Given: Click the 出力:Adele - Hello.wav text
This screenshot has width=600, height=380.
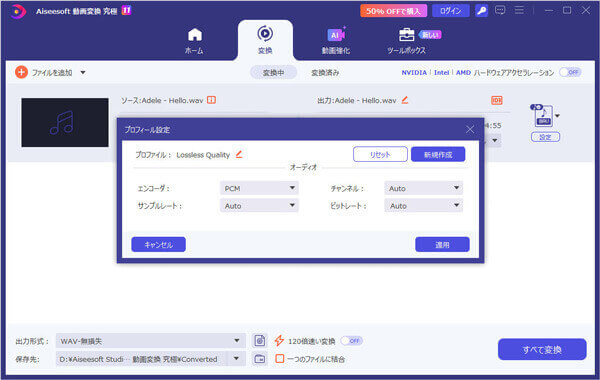Looking at the screenshot, I should (357, 100).
